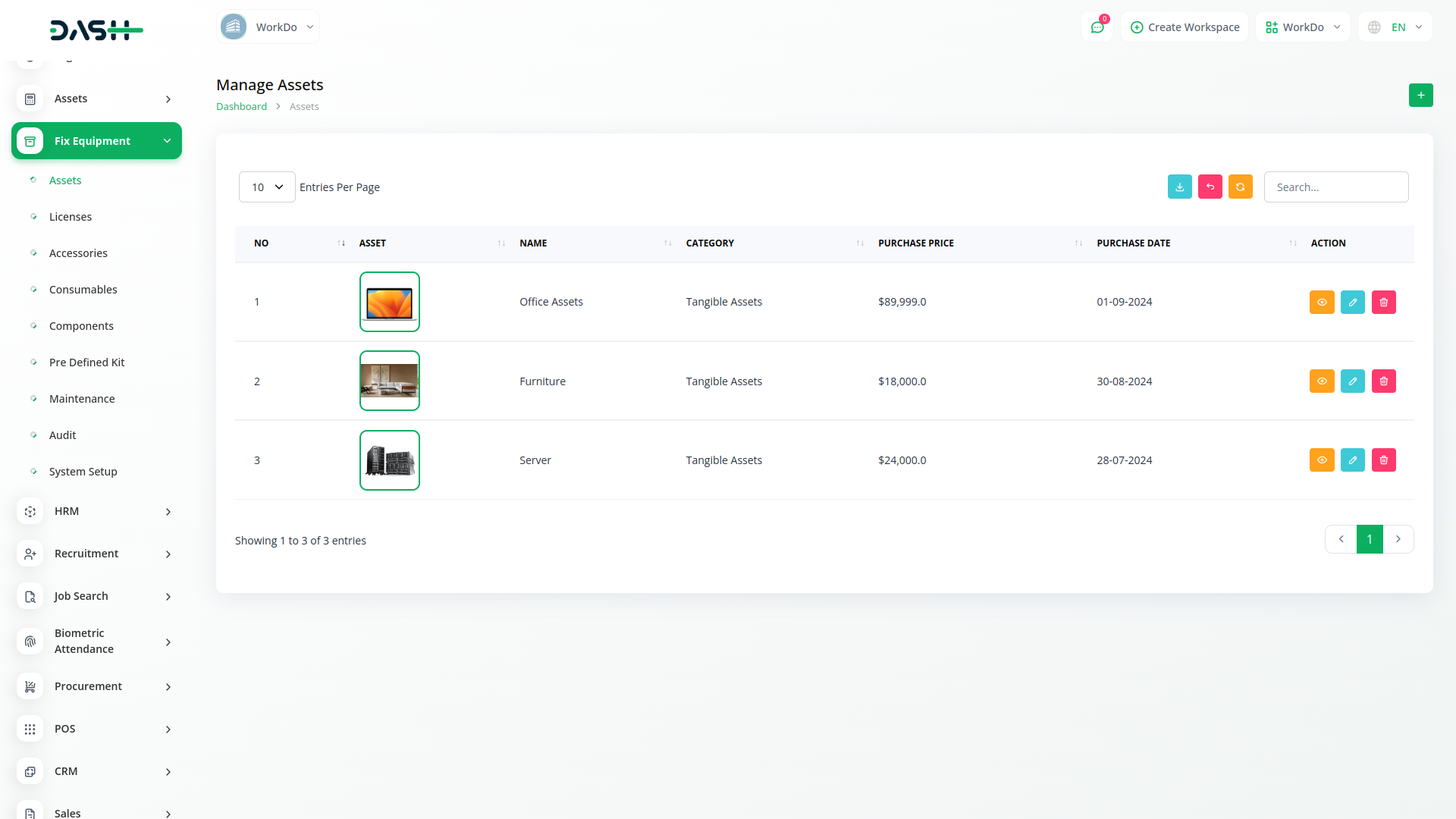
Task: Click the orange refresh icon
Action: pyautogui.click(x=1240, y=187)
